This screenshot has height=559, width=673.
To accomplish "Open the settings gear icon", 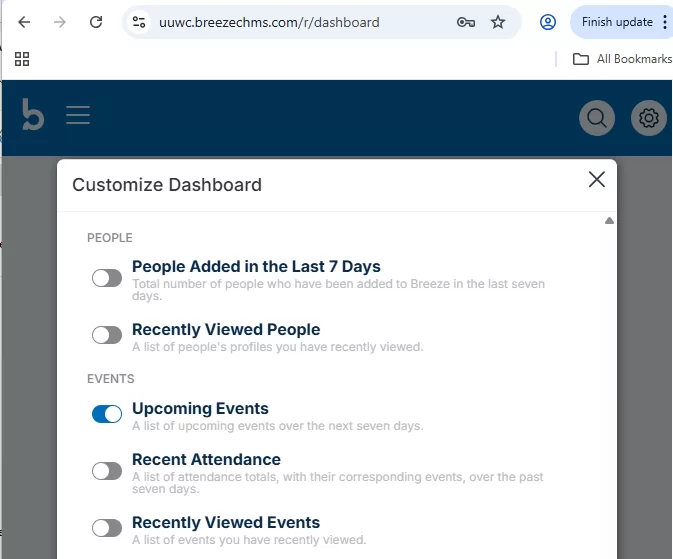I will [649, 118].
